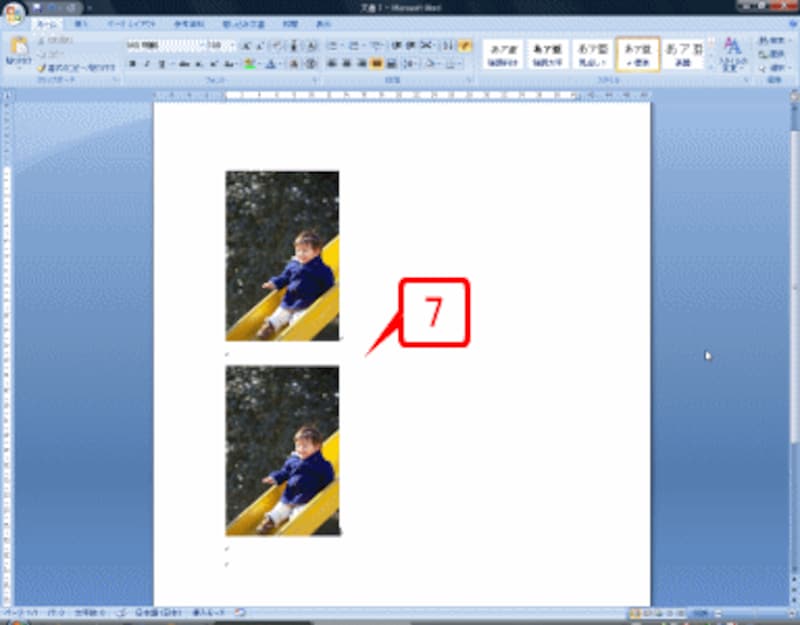Click the Find command
This screenshot has width=800, height=625.
click(x=771, y=40)
